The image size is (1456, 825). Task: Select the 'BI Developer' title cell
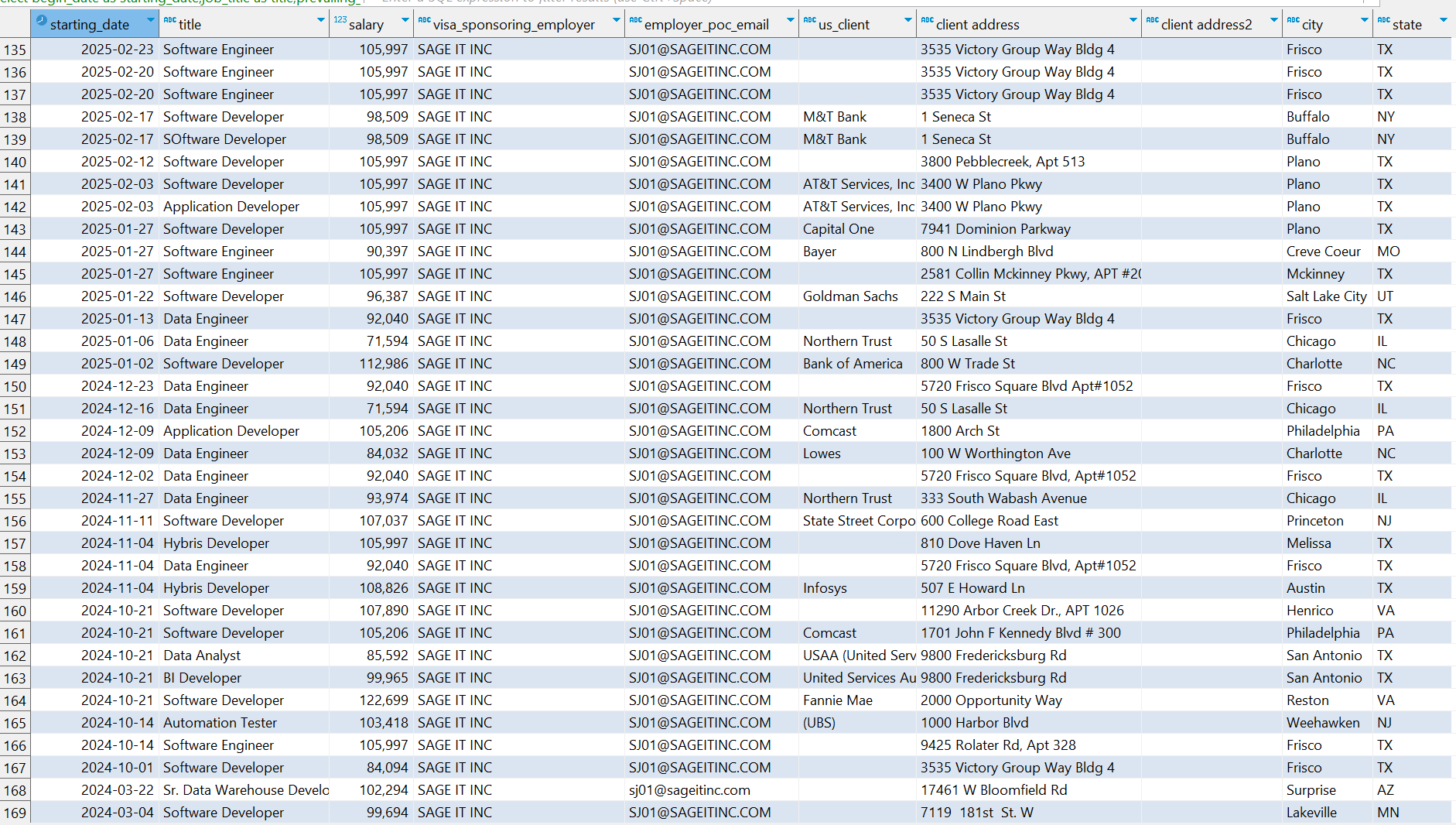point(244,678)
